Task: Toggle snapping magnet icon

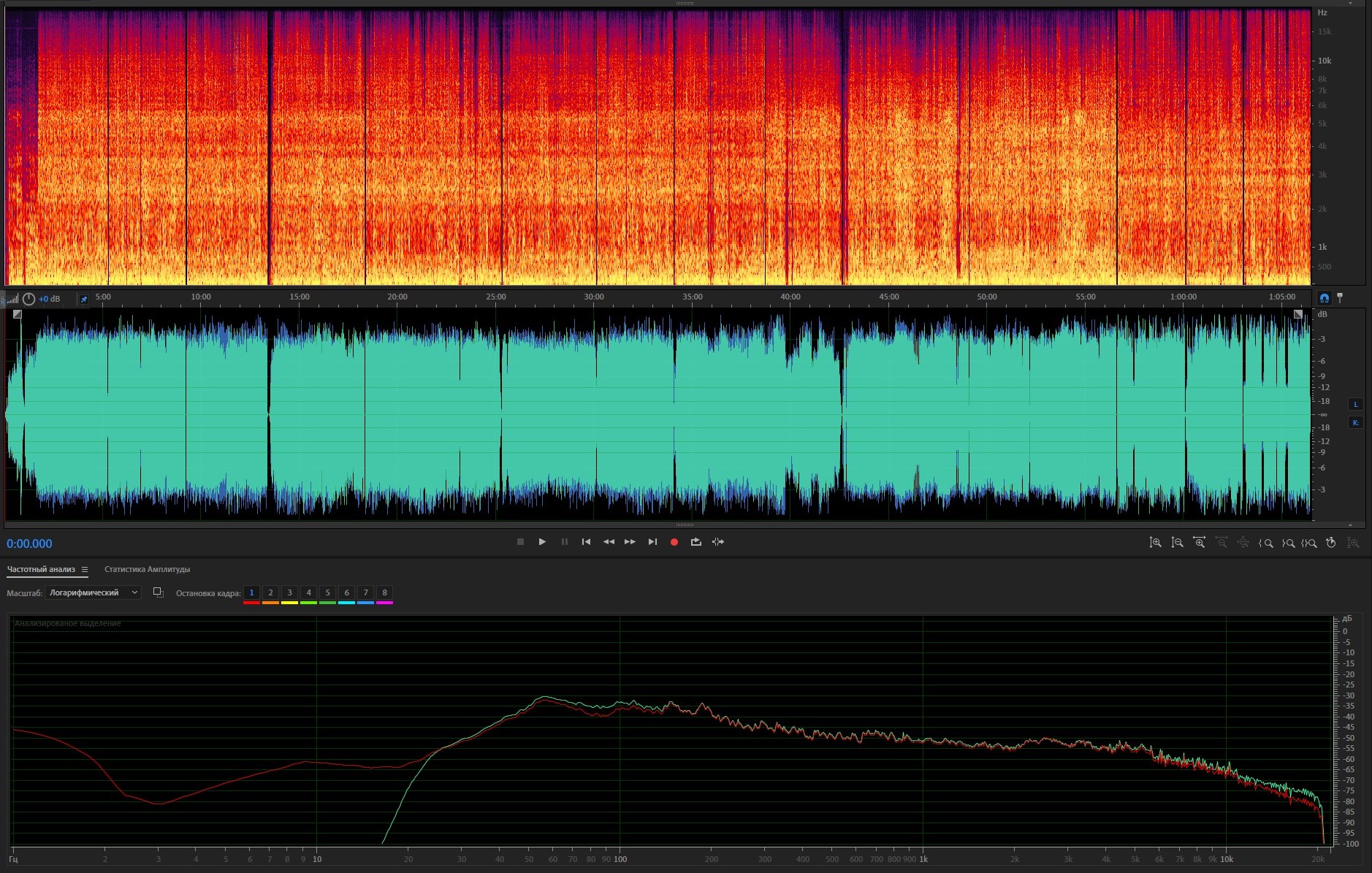Action: pos(1325,298)
